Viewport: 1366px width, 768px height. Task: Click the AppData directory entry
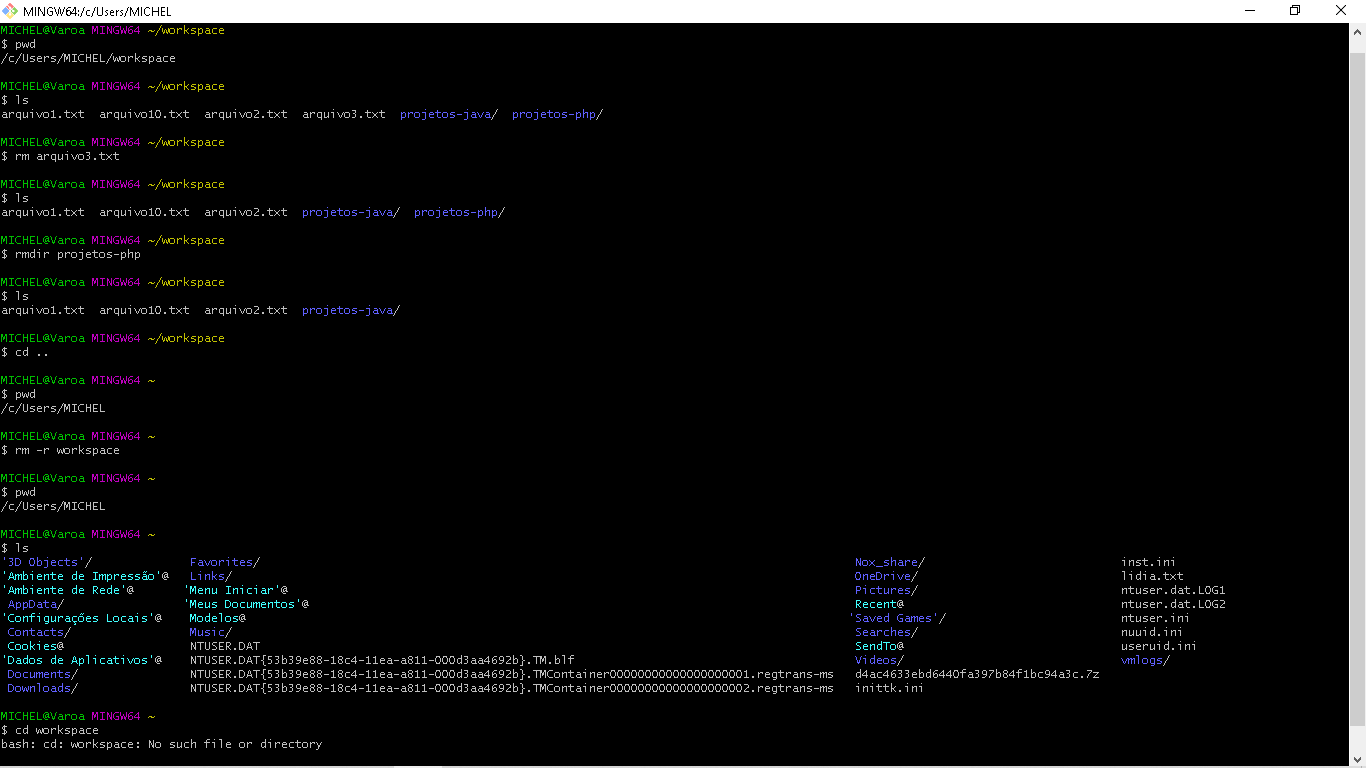coord(35,604)
